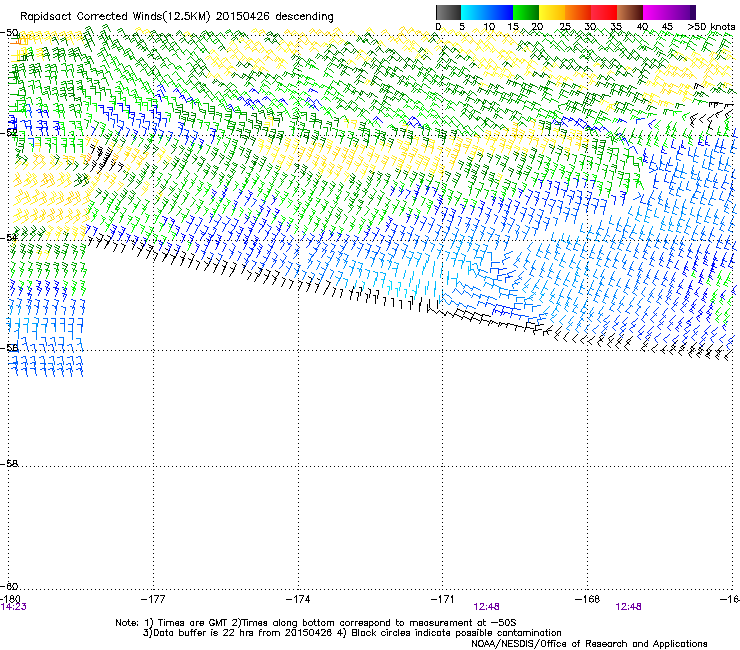The height and width of the screenshot is (650, 740).
Task: Click the yellow 20-25 knots legend swatch
Action: pos(552,12)
